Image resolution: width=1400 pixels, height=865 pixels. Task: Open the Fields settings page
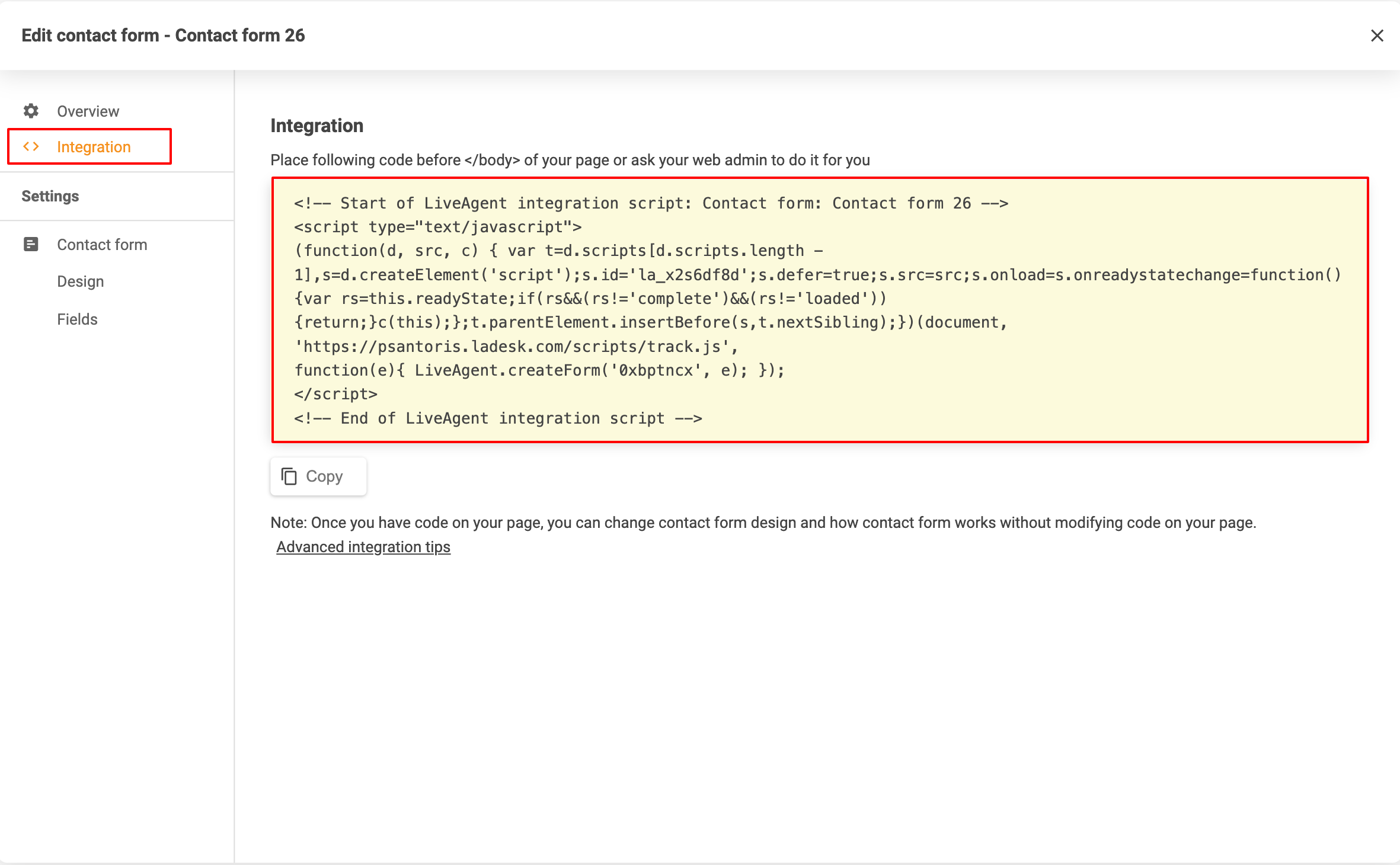(x=77, y=319)
